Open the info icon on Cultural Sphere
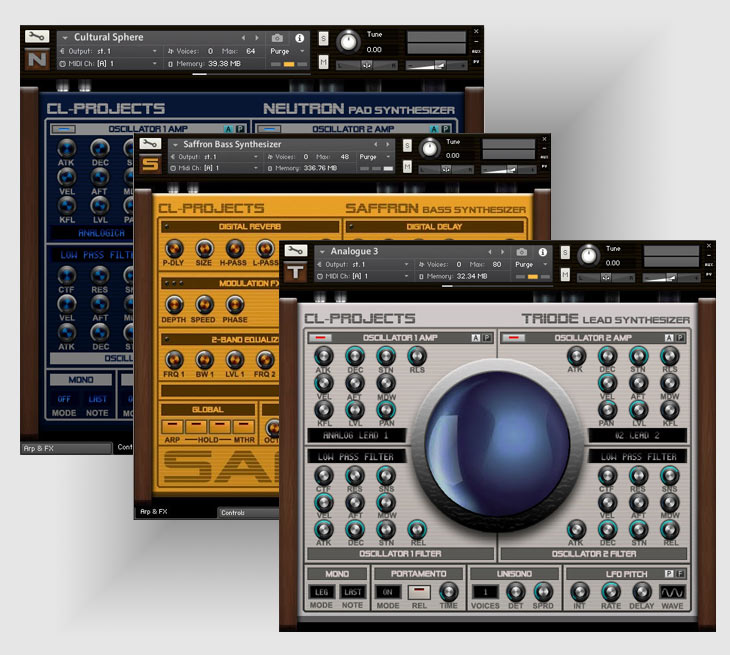Viewport: 730px width, 655px height. pos(299,38)
